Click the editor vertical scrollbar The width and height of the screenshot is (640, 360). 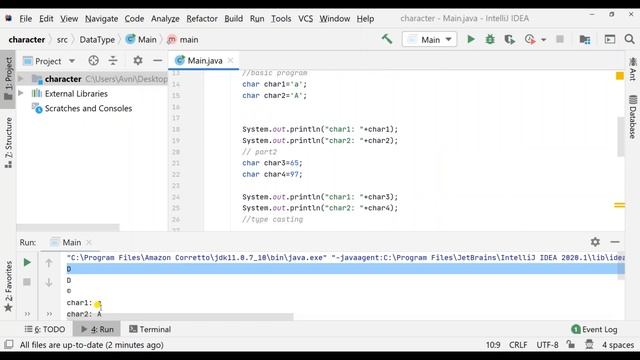coord(620,136)
